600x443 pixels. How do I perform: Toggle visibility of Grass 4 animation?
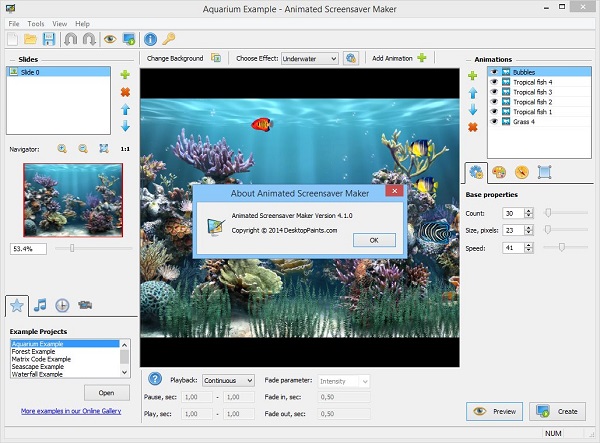(494, 122)
